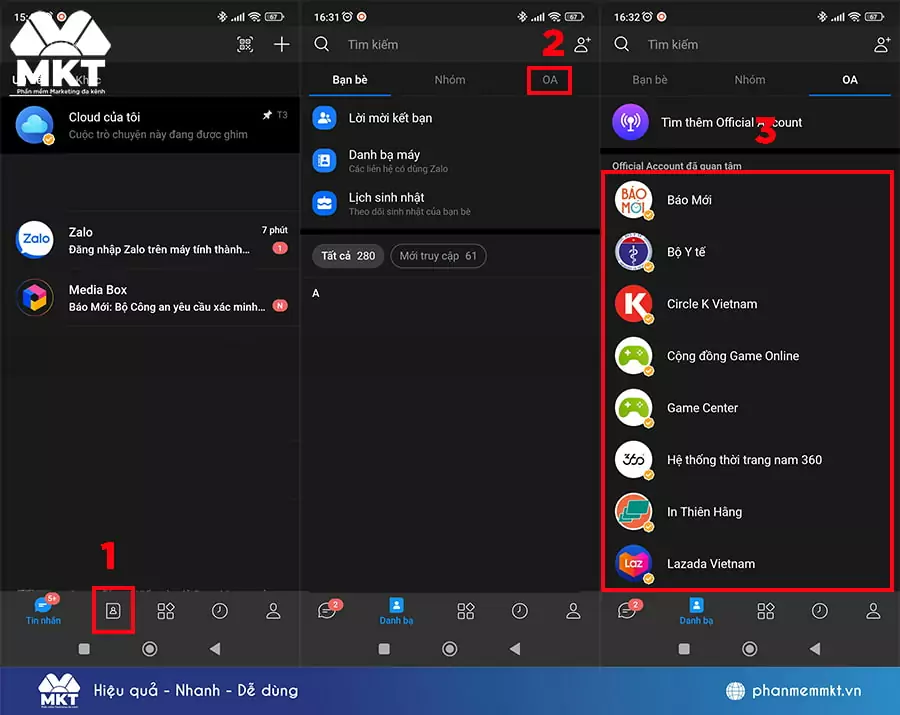
Task: Open Danh bạ máy
Action: click(x=450, y=161)
